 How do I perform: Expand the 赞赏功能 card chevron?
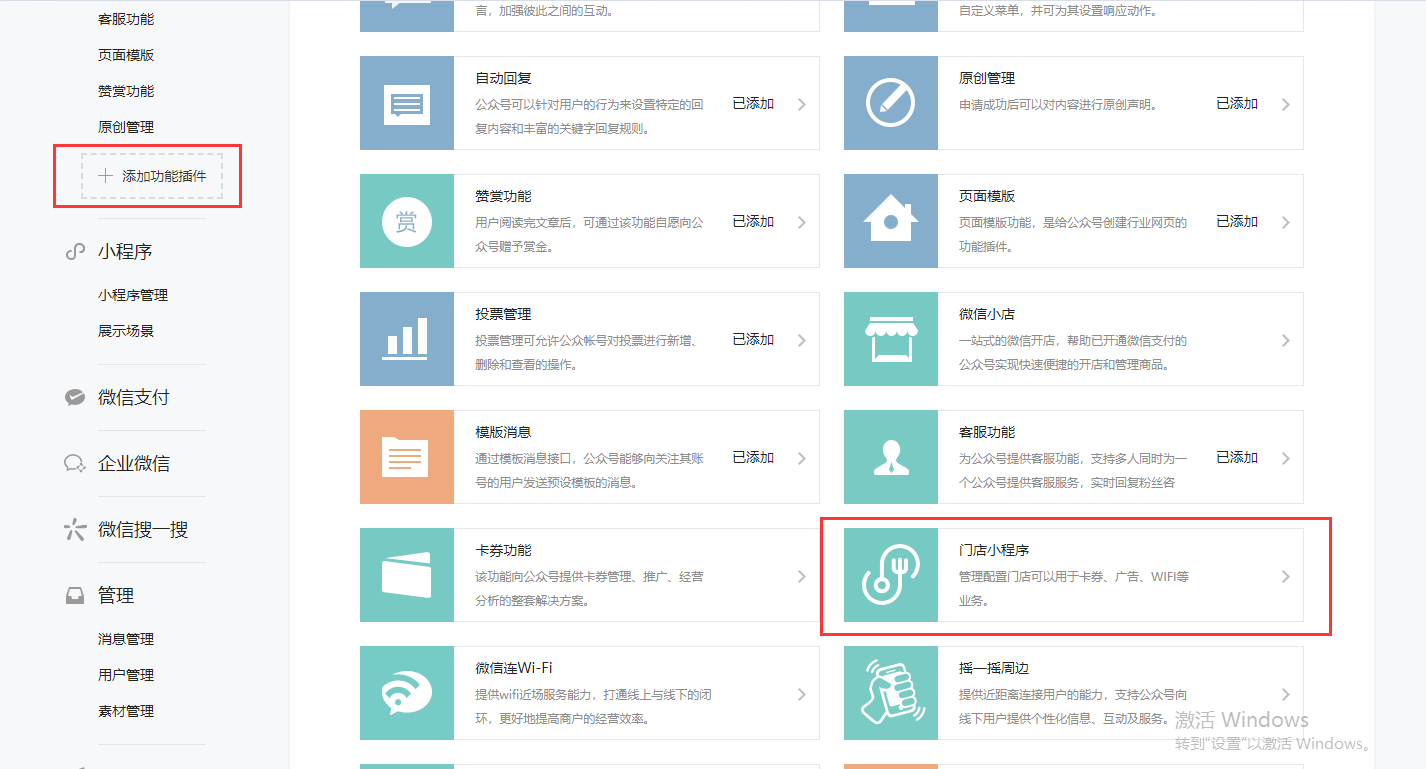[802, 222]
